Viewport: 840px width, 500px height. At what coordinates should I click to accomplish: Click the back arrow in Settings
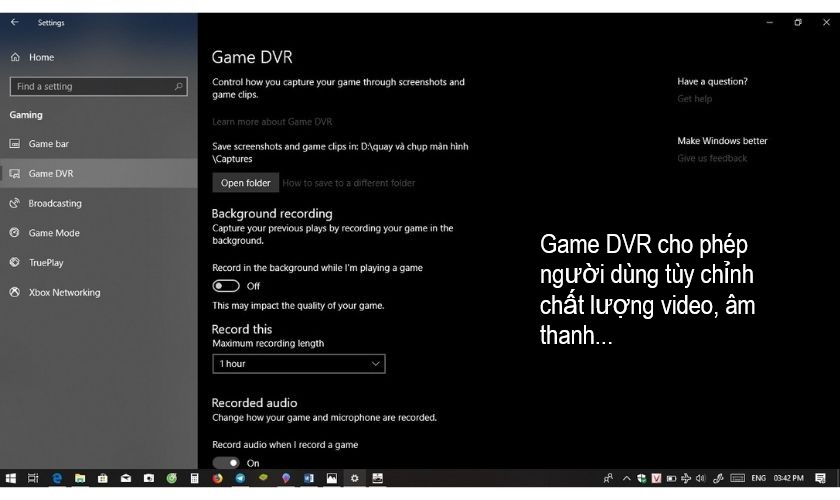point(14,22)
